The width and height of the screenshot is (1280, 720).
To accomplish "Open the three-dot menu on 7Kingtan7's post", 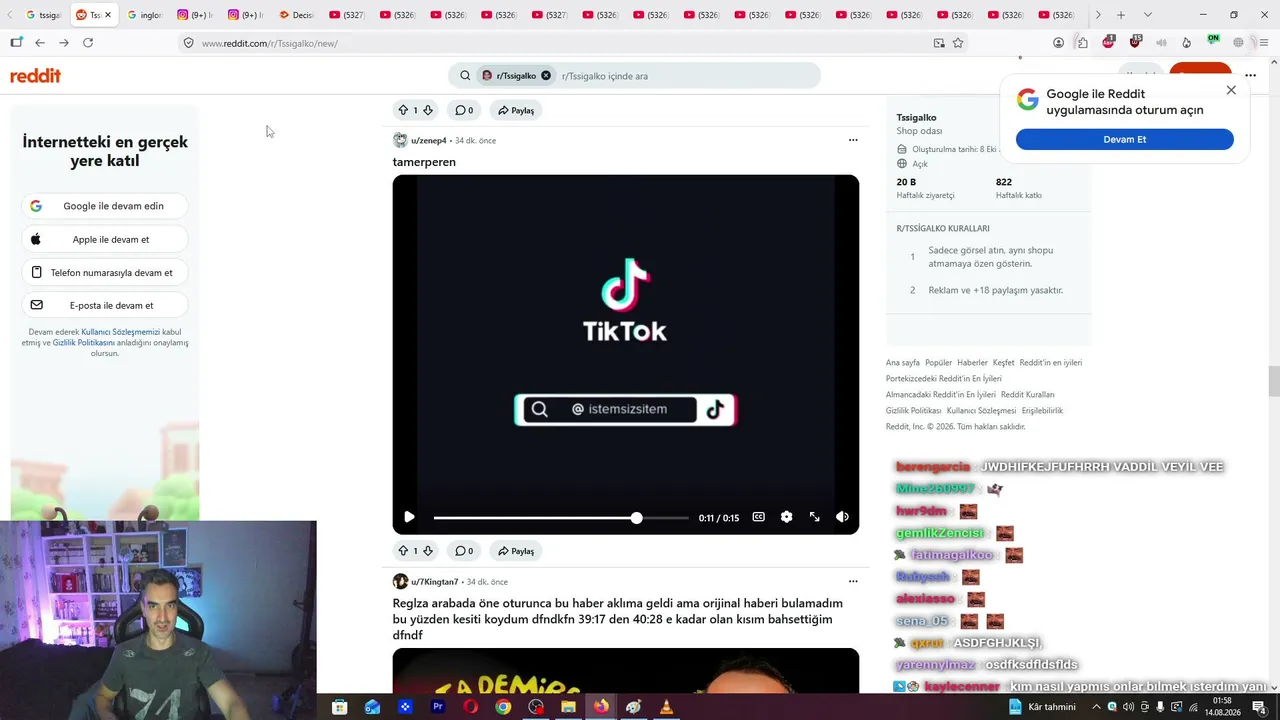I will click(853, 581).
